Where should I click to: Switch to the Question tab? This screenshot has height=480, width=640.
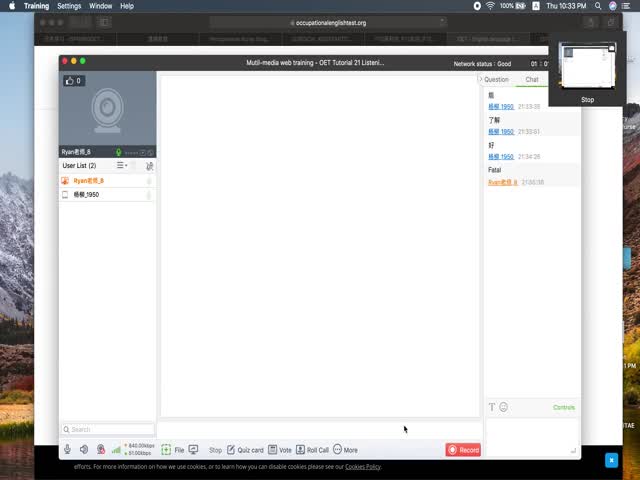(496, 79)
